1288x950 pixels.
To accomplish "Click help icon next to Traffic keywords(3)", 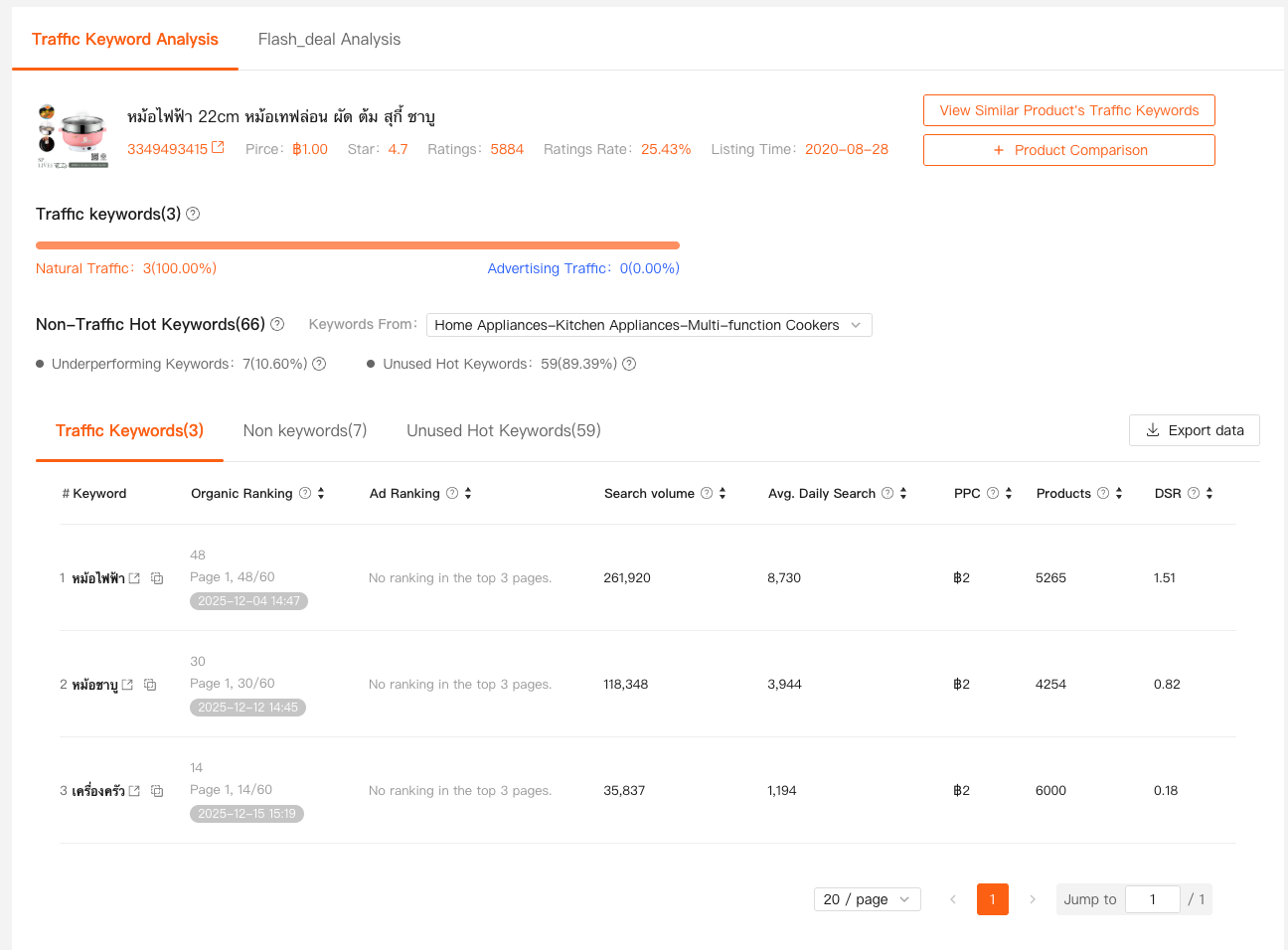I will [193, 214].
